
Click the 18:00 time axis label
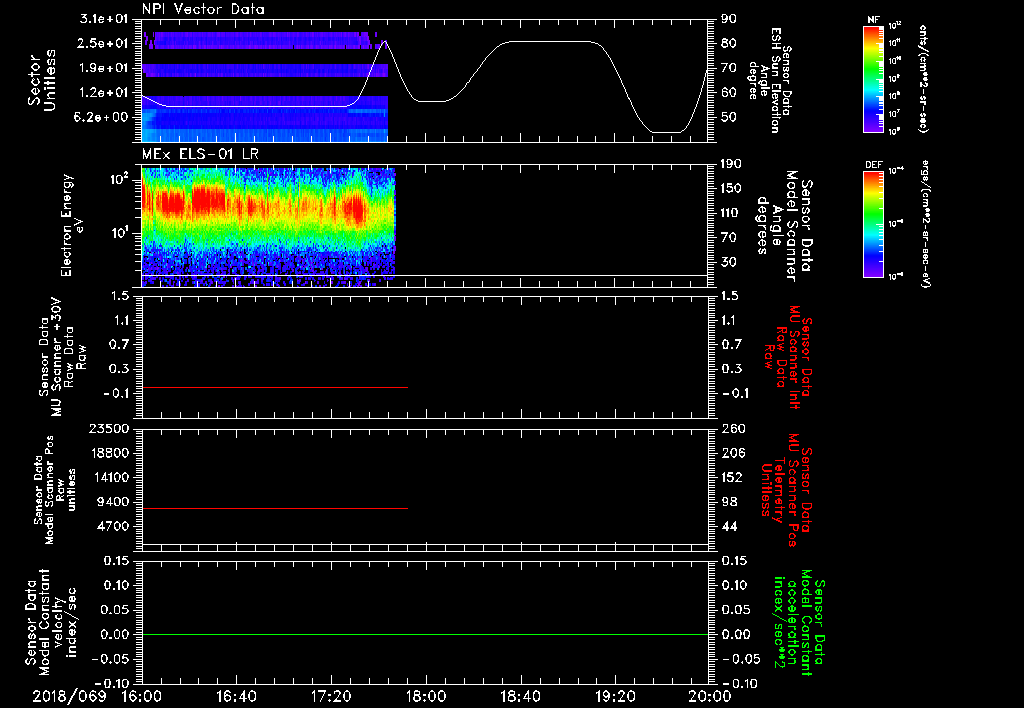pyautogui.click(x=426, y=696)
